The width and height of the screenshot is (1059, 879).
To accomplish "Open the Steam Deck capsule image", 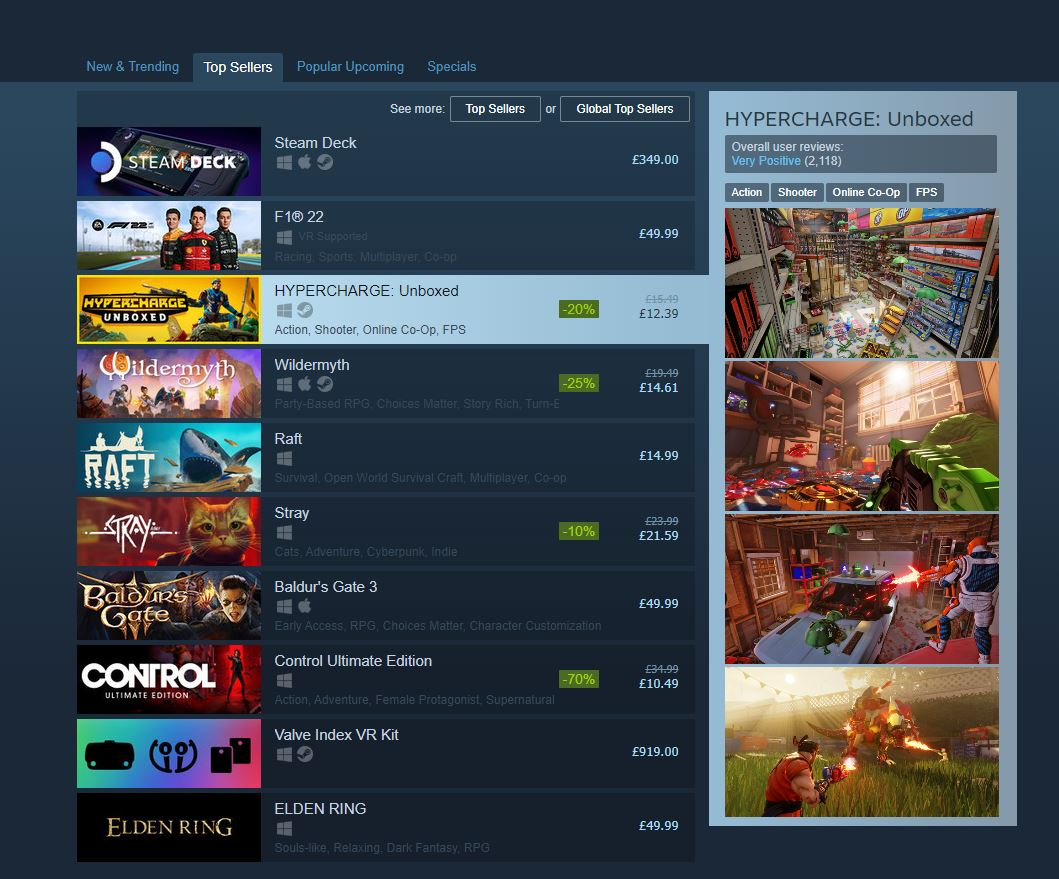I will tap(169, 161).
